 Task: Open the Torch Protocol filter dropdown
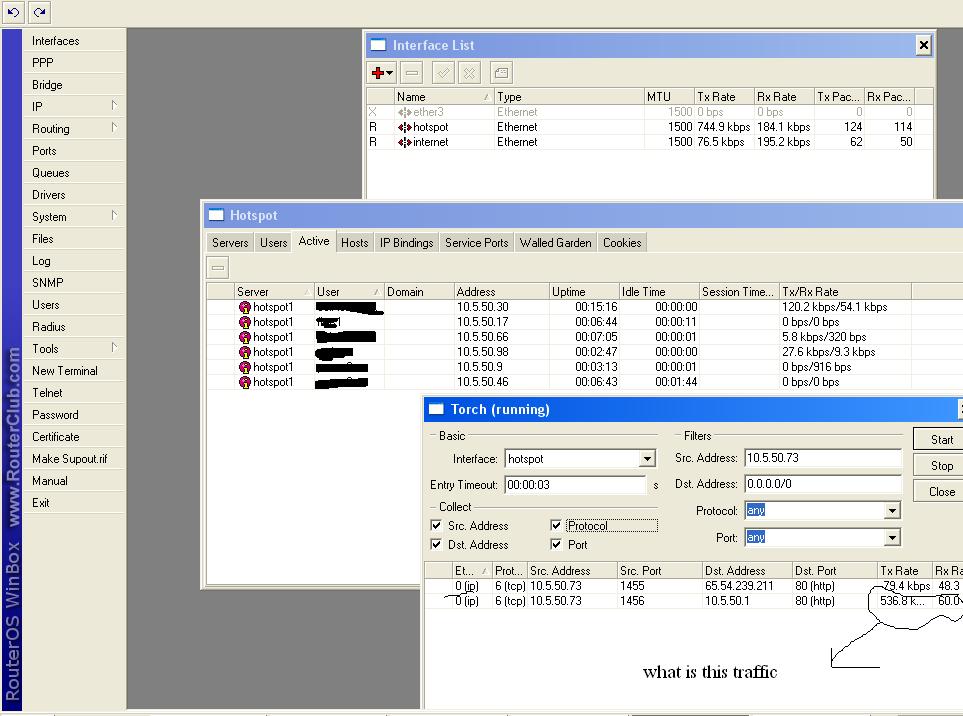(892, 511)
